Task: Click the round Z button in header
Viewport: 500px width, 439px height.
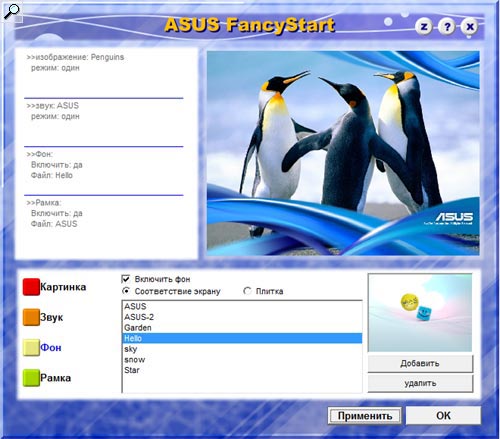Action: point(424,27)
